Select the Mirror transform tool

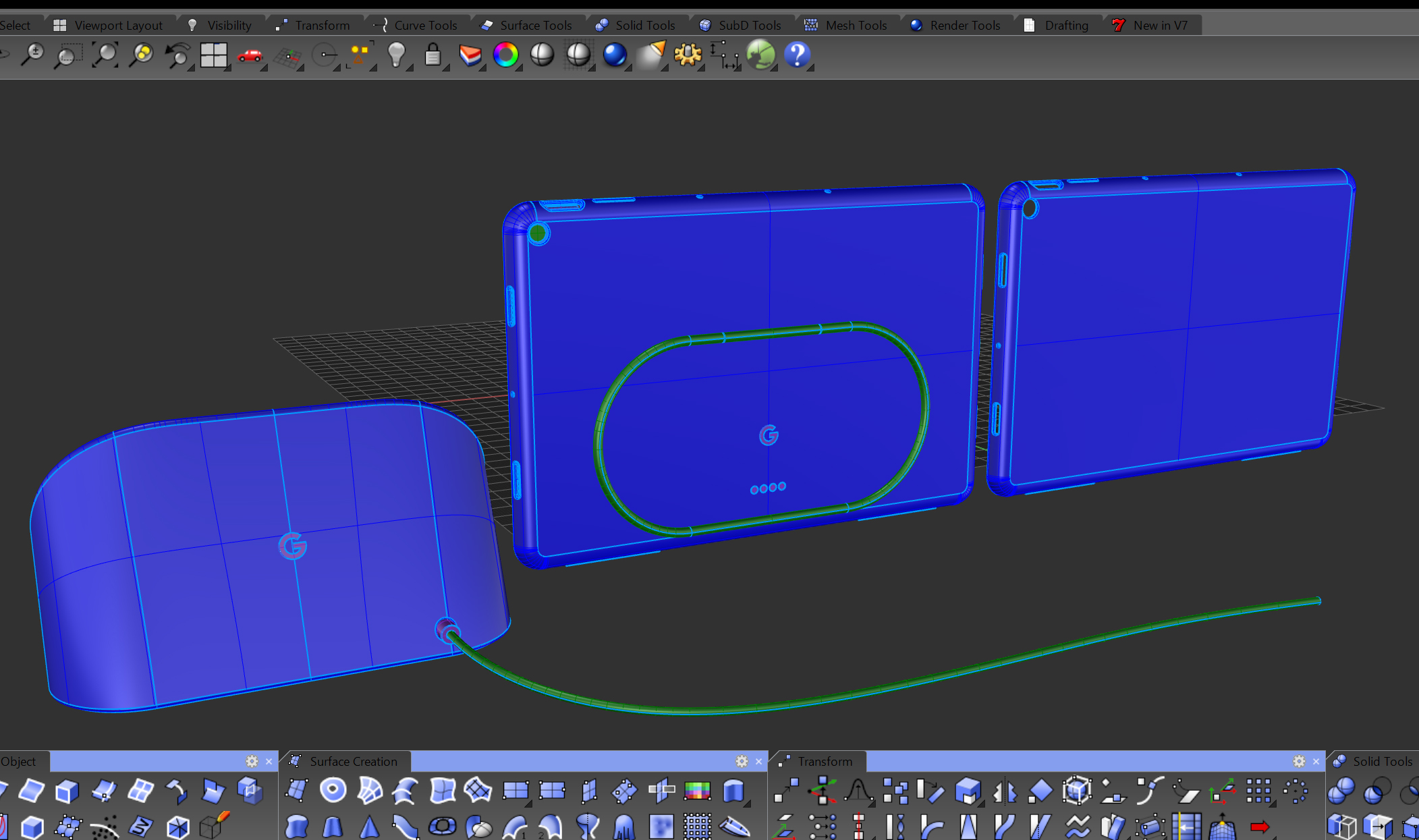[x=1004, y=791]
